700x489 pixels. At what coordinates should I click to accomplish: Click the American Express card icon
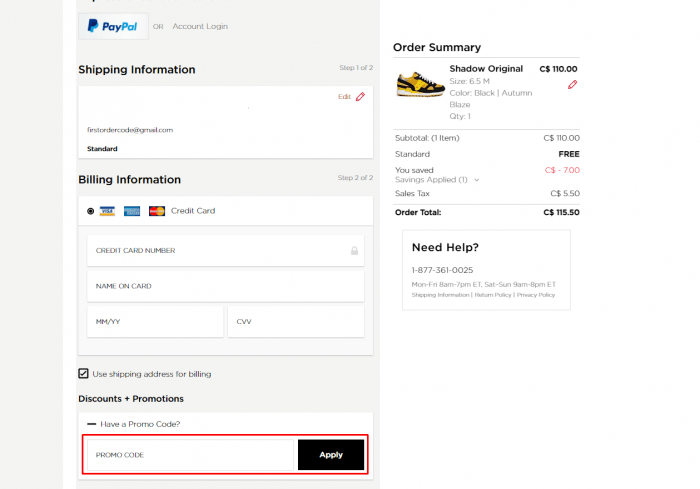[x=132, y=211]
